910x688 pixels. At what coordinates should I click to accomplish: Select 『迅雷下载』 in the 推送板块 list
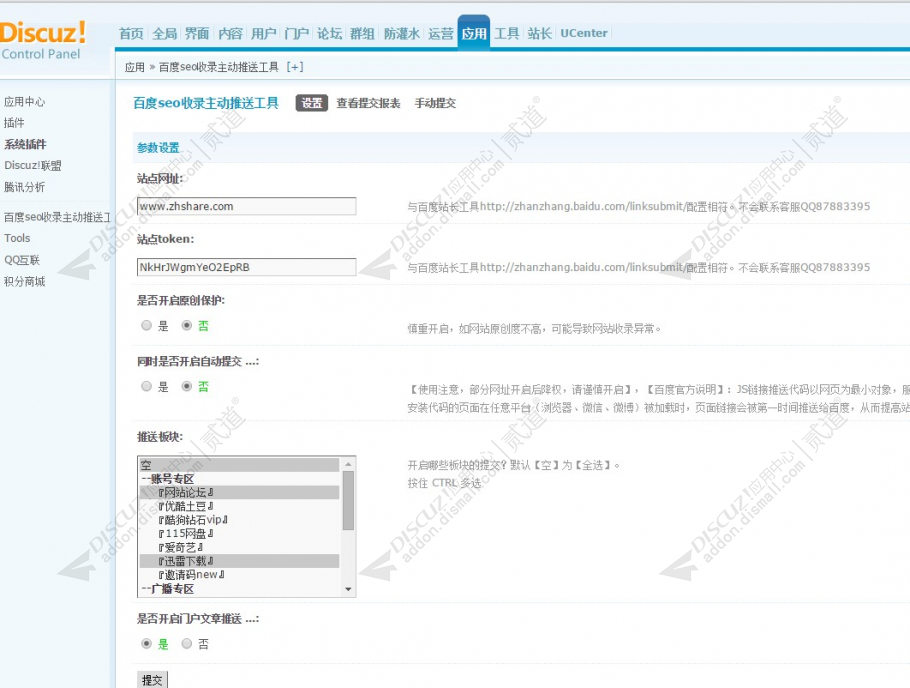tap(240, 561)
